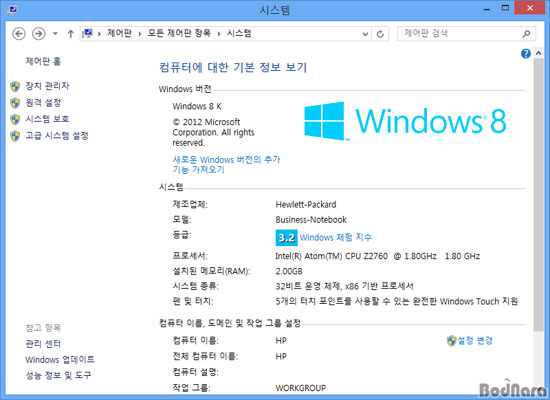Screen dimensions: 550x400
Task: Open 고급 시스템 설정 link
Action: pos(57,135)
